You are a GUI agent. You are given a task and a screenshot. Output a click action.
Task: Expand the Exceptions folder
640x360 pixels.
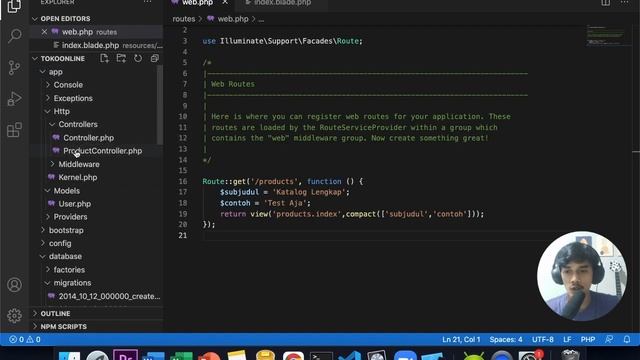[x=48, y=98]
